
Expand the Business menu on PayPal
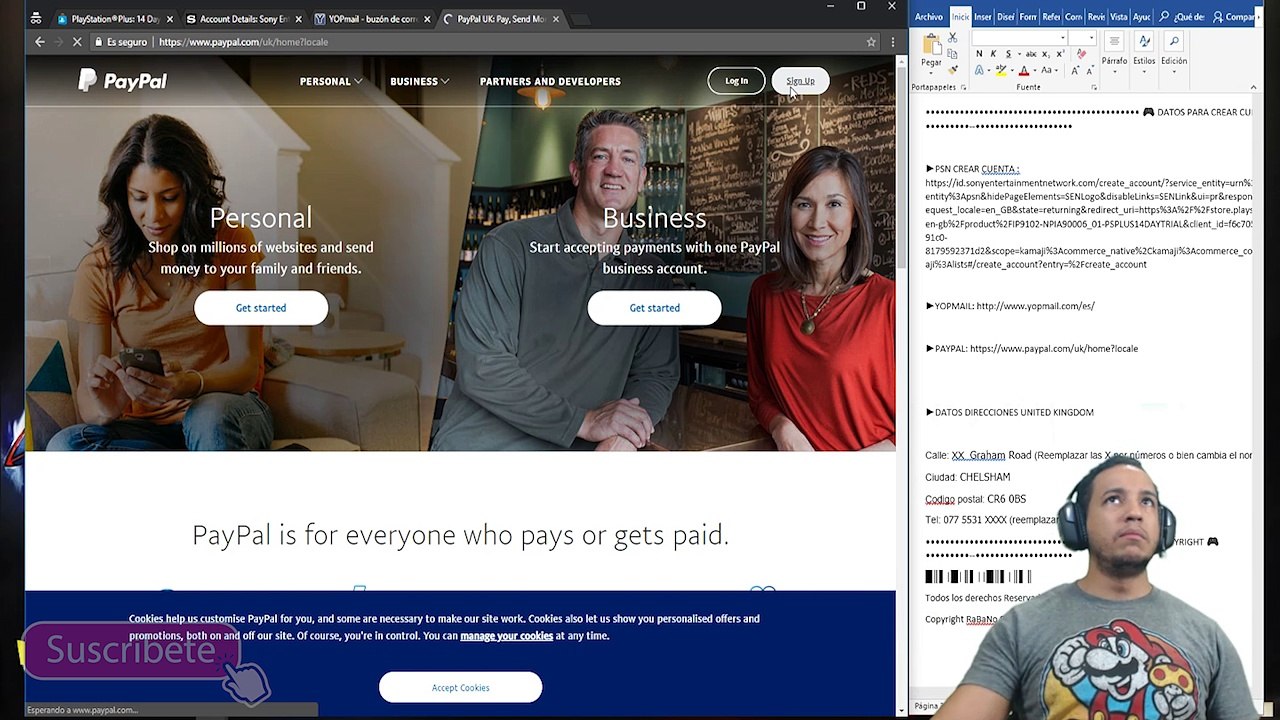[x=419, y=81]
